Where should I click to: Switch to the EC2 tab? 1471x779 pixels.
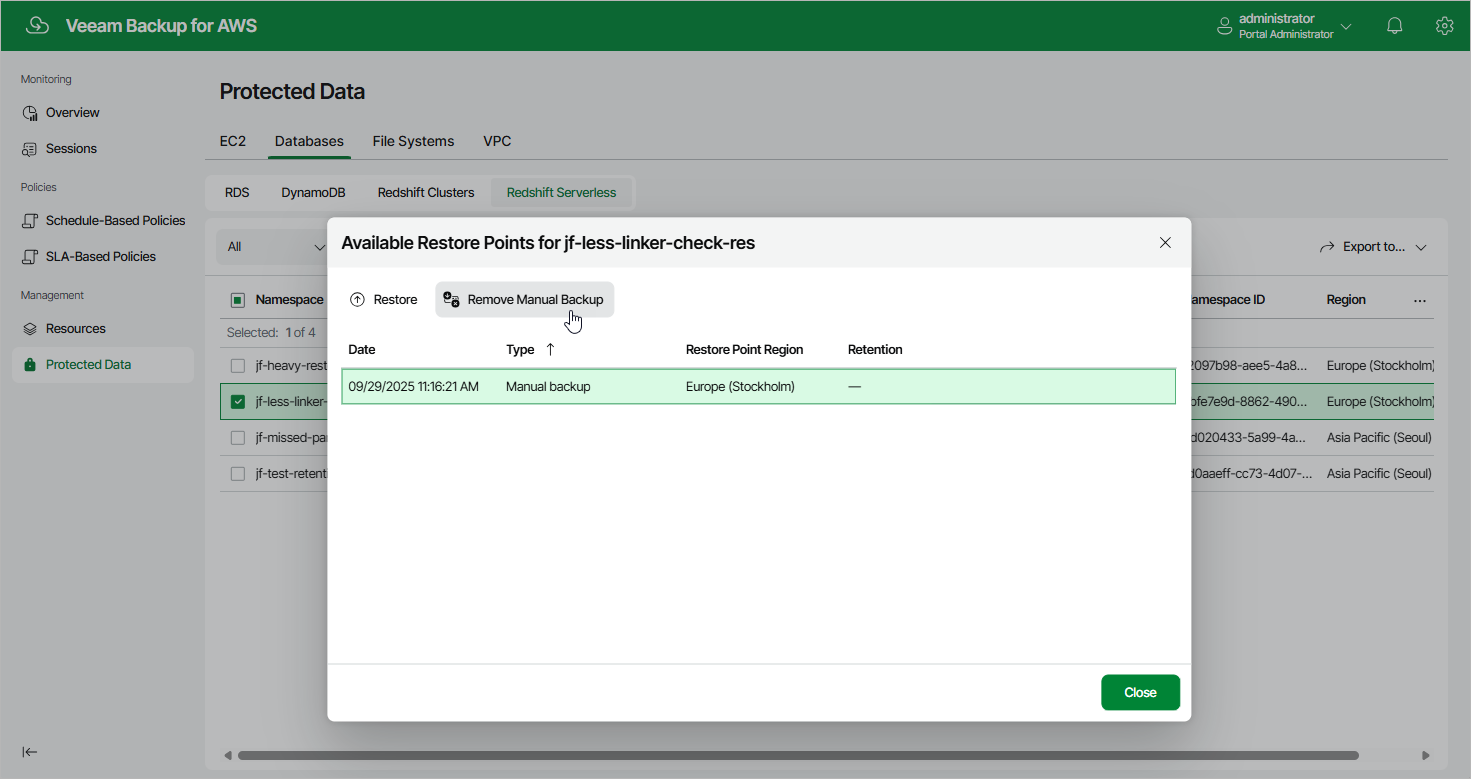(x=233, y=141)
